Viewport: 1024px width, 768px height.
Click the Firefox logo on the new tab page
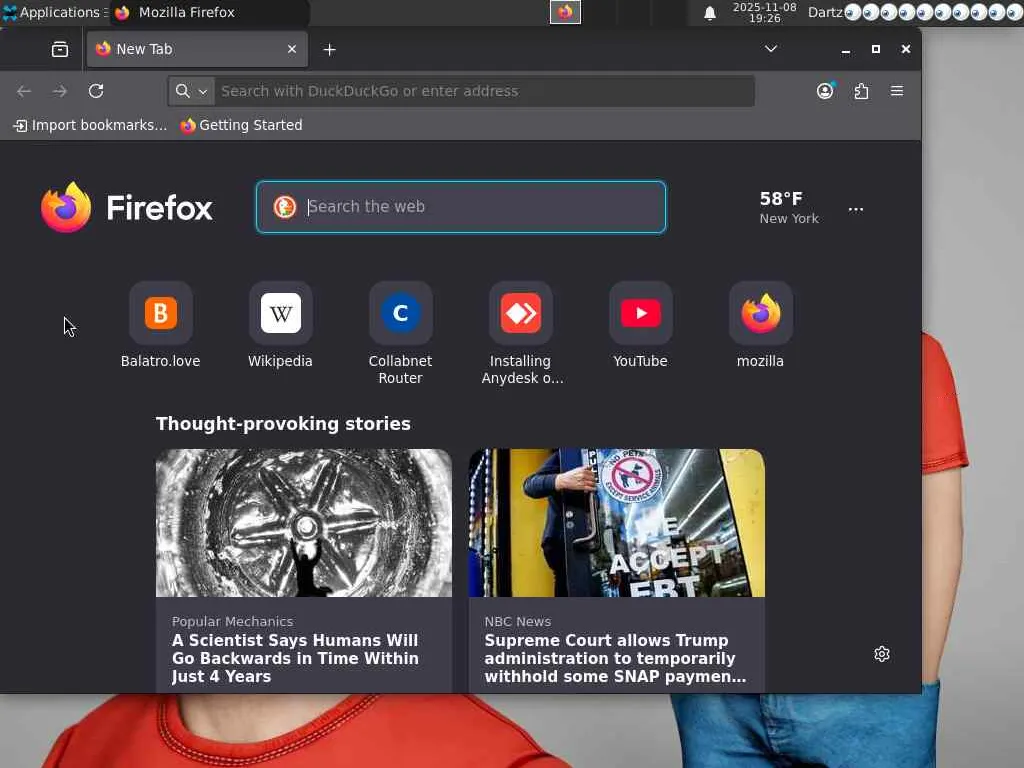click(127, 208)
